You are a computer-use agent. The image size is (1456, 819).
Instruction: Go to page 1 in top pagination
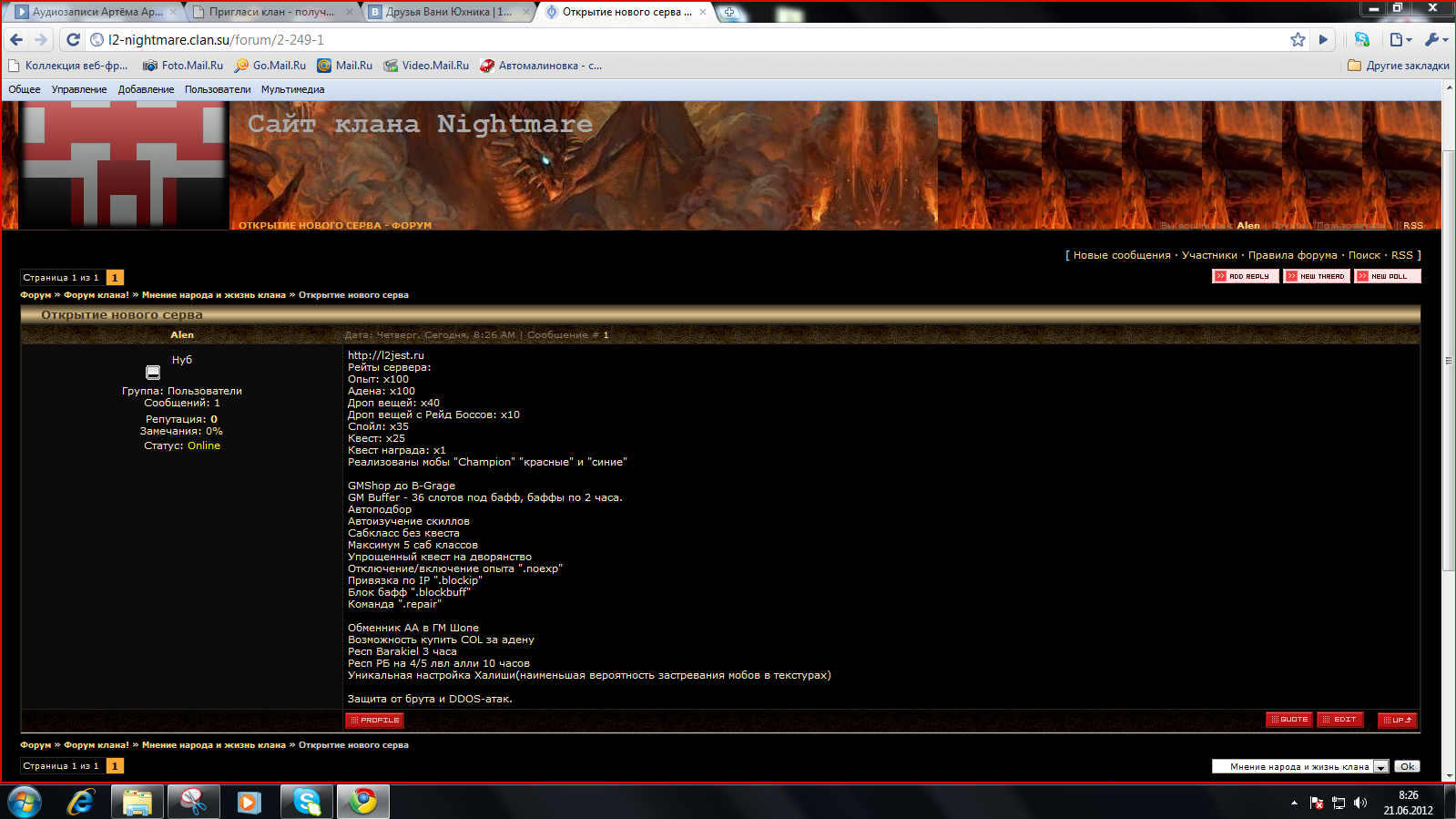coord(115,278)
